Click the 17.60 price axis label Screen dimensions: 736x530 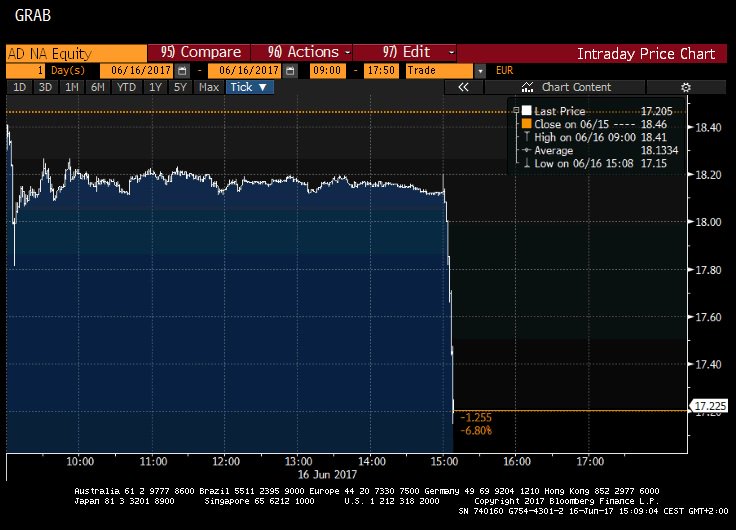pyautogui.click(x=708, y=317)
